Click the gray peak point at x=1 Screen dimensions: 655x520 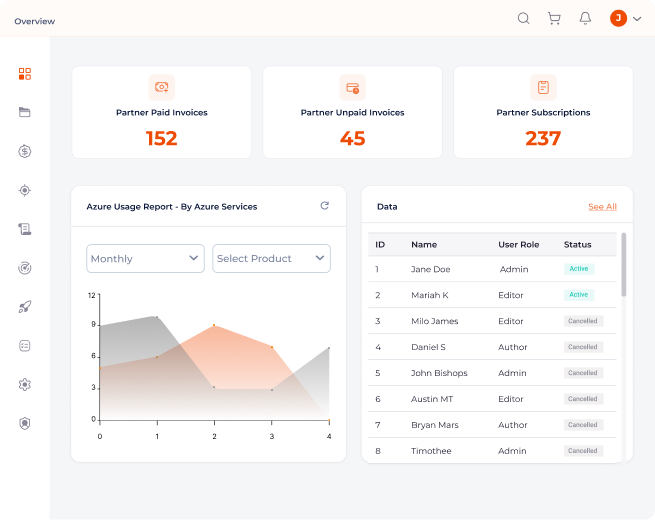click(x=157, y=317)
